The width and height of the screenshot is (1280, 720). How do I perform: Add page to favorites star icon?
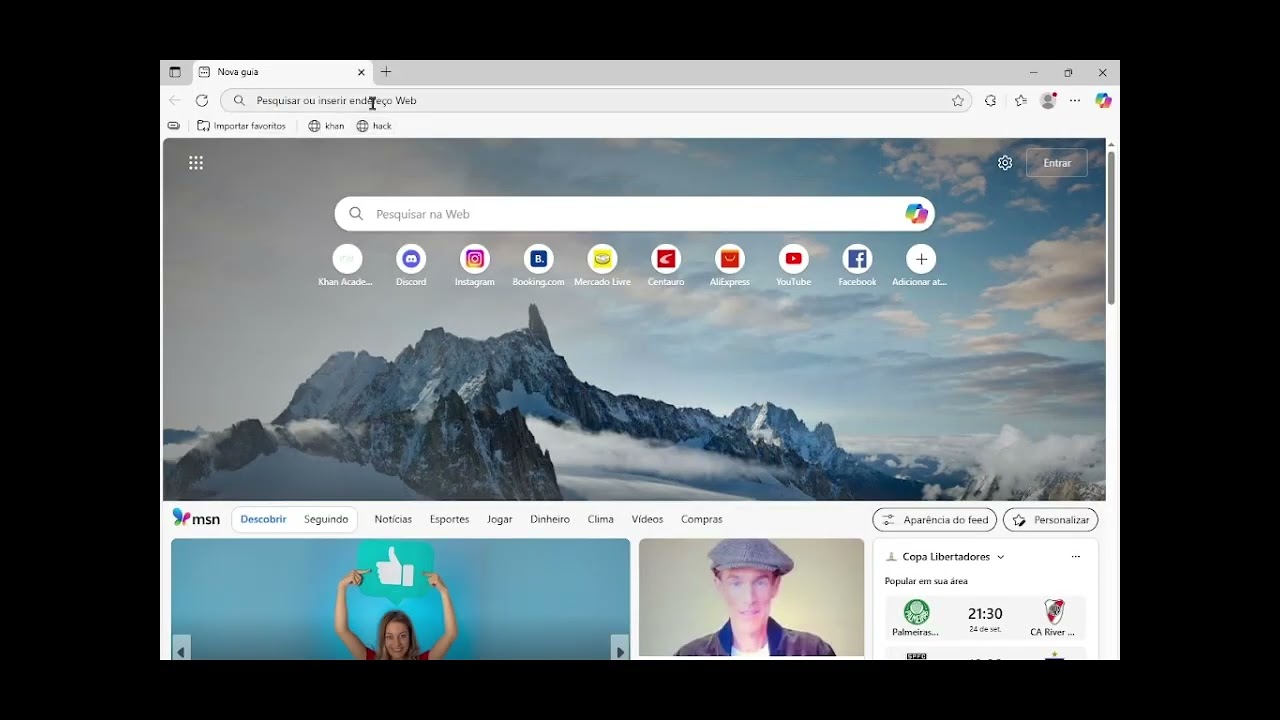pos(958,101)
